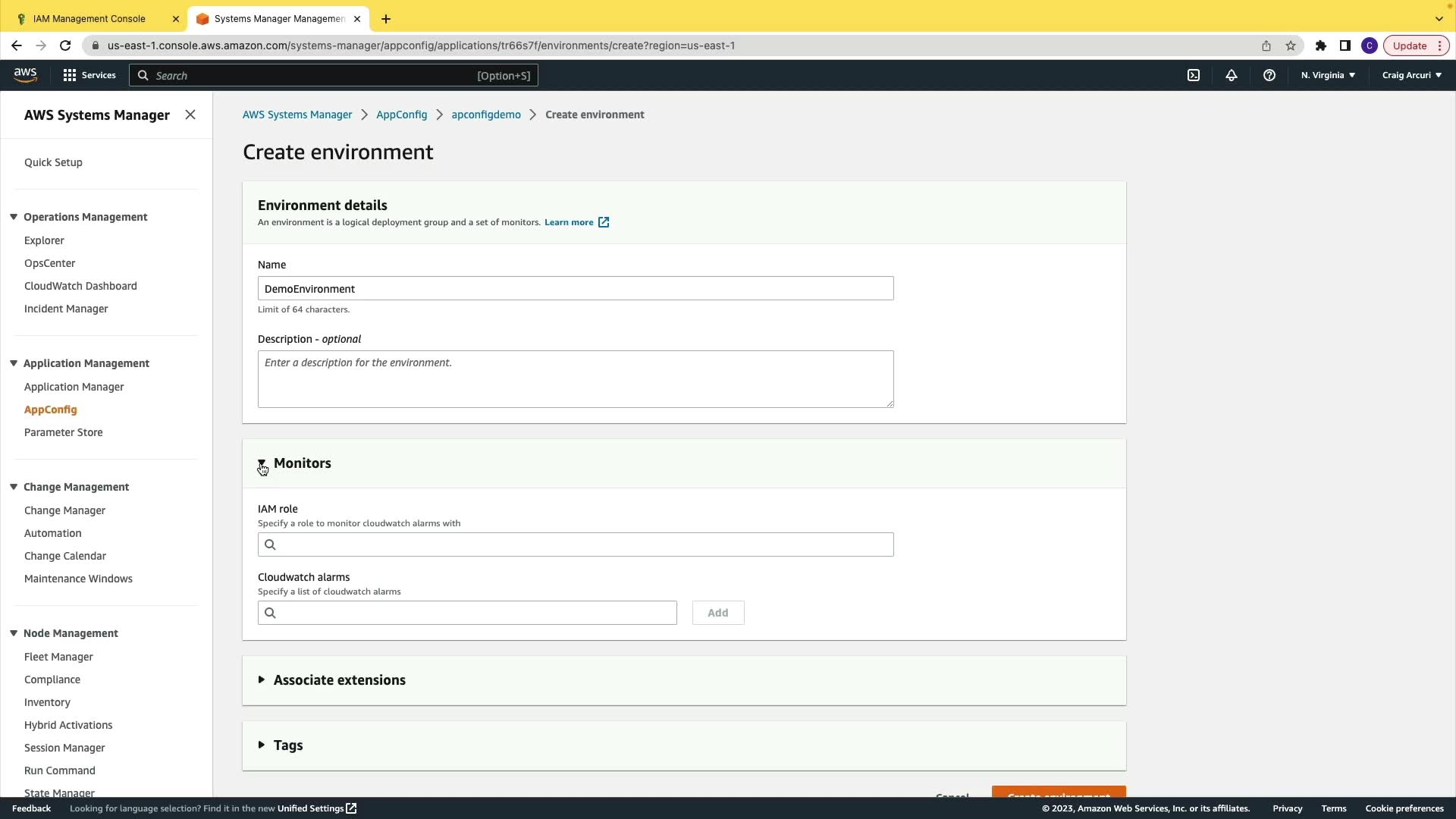Viewport: 1456px width, 819px height.
Task: Open AWS CloudShell terminal icon
Action: click(x=1194, y=75)
